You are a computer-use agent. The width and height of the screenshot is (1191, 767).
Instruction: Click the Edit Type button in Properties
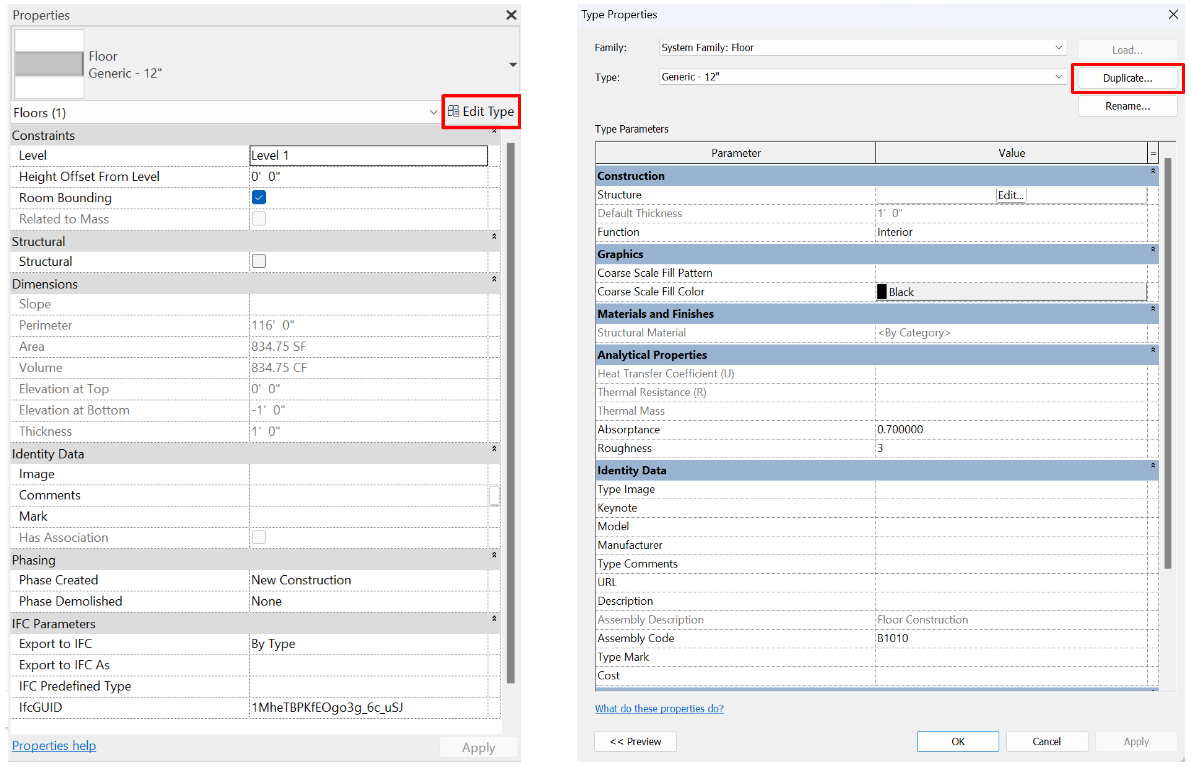coord(481,112)
